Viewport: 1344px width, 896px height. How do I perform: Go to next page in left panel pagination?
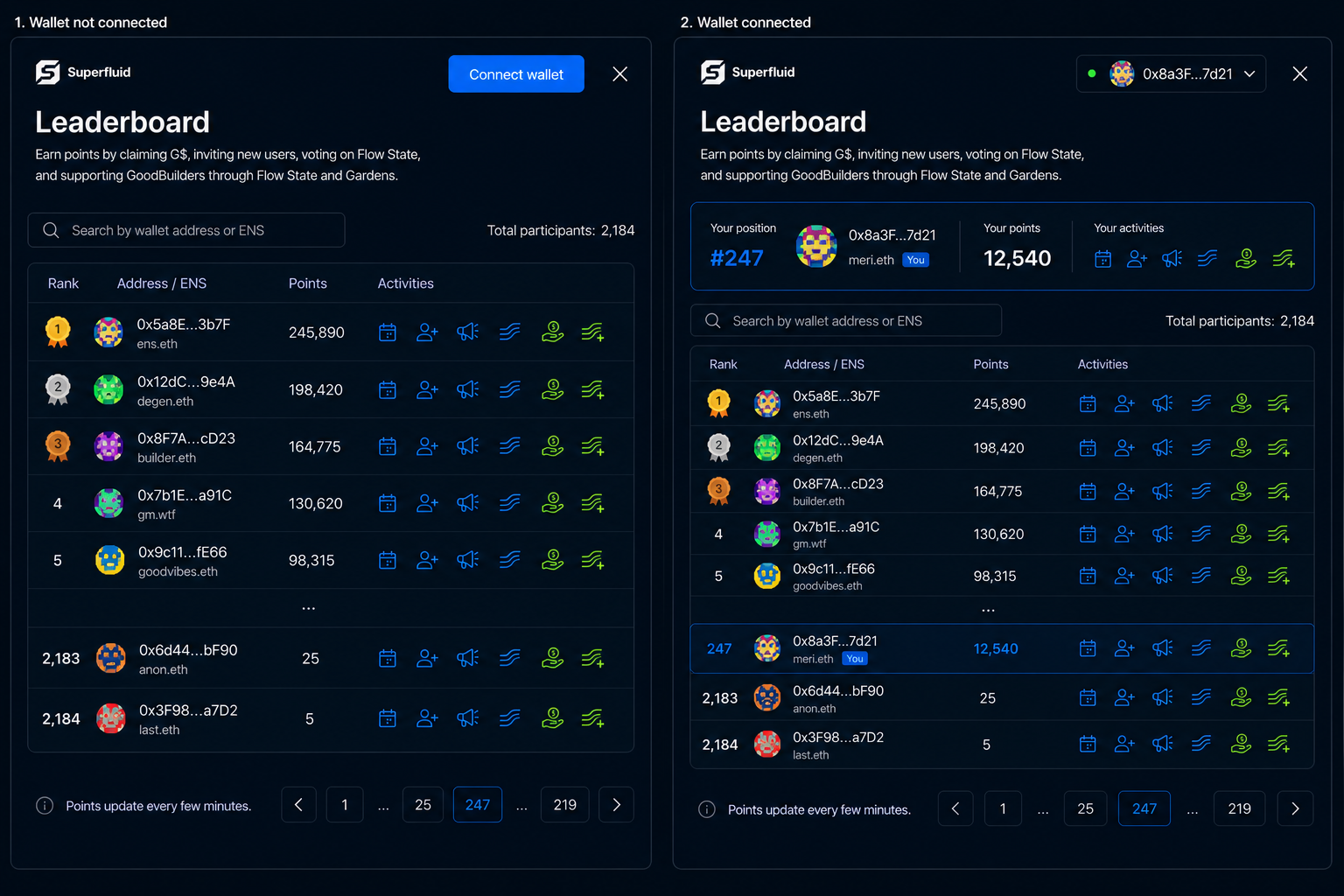click(x=616, y=805)
